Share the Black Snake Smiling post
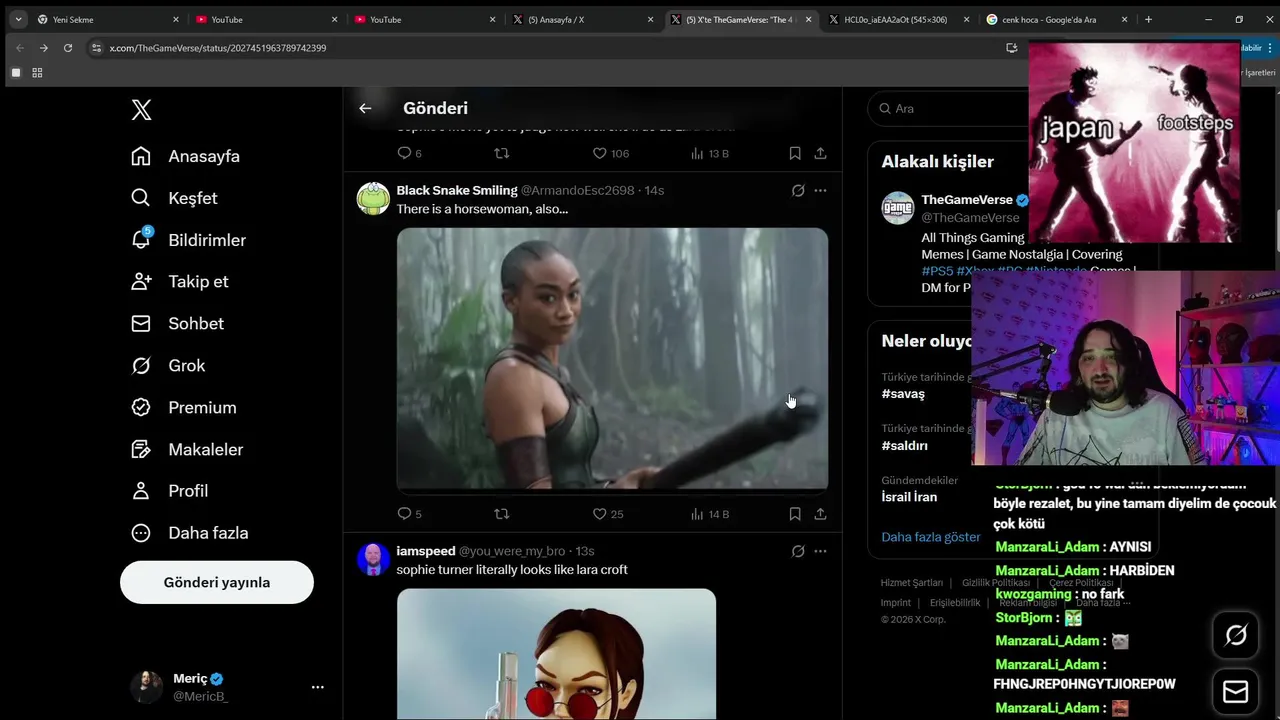Image resolution: width=1280 pixels, height=720 pixels. tap(820, 514)
